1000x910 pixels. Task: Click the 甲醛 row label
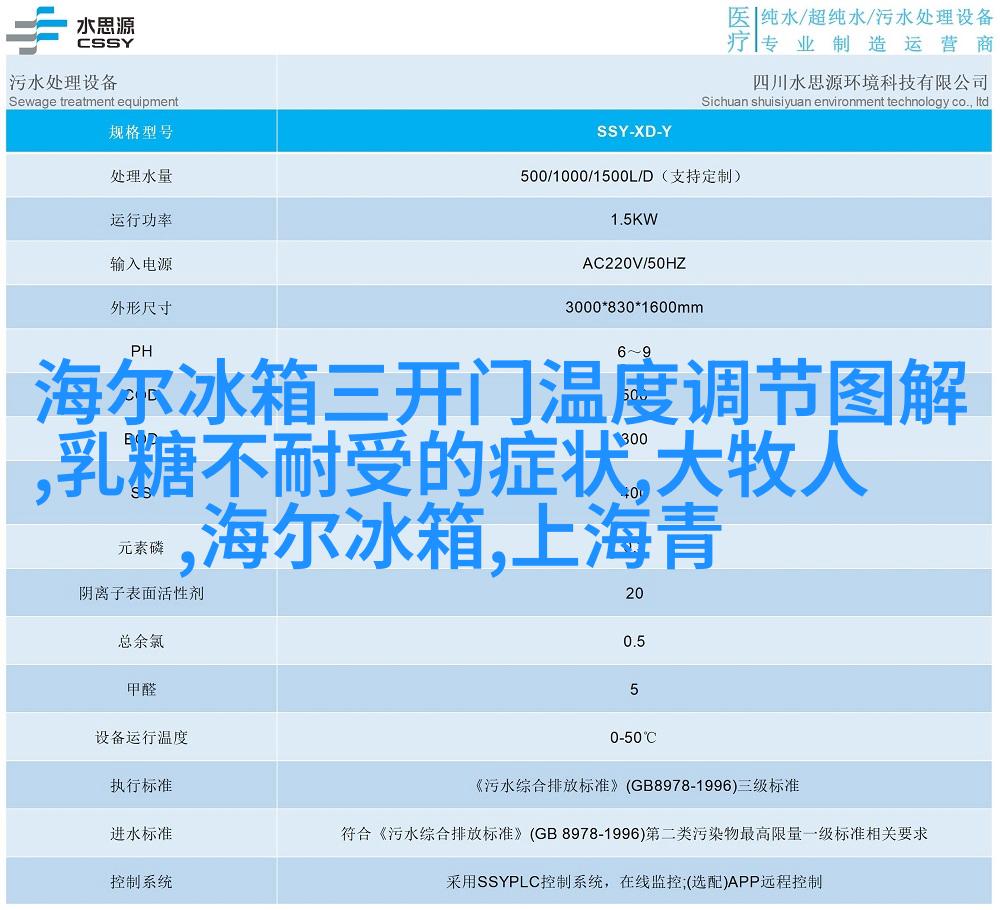click(x=141, y=689)
